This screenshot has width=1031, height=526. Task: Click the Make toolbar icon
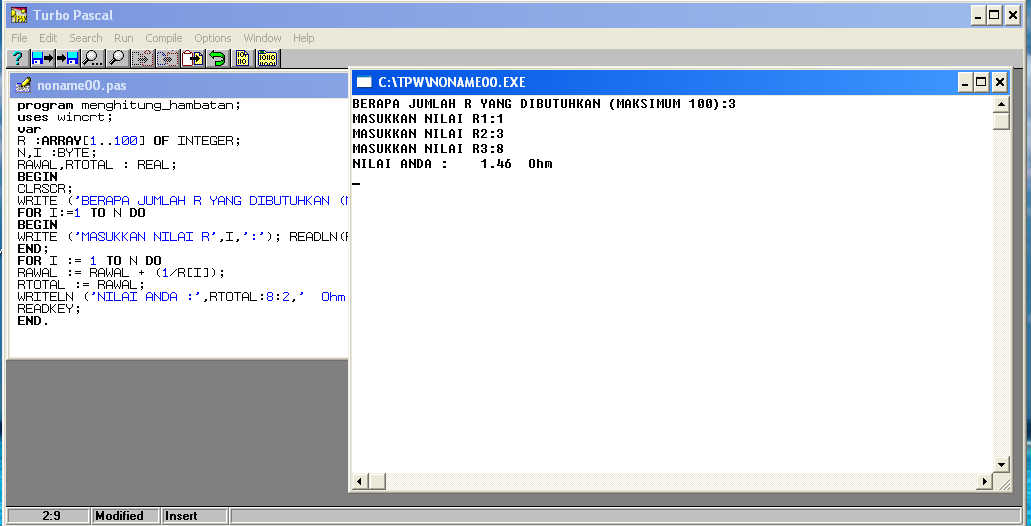[268, 59]
